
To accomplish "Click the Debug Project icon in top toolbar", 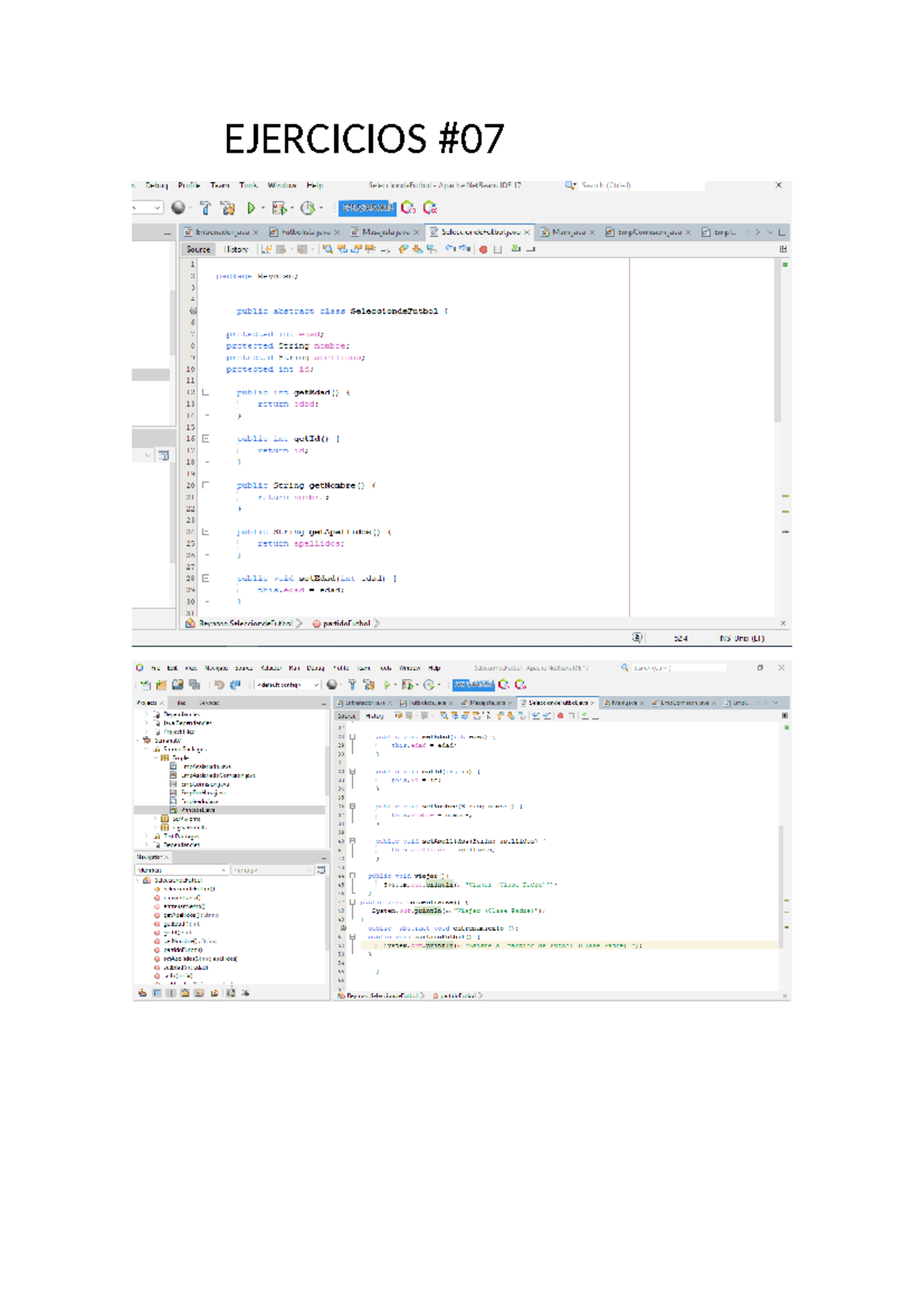I will (x=279, y=208).
